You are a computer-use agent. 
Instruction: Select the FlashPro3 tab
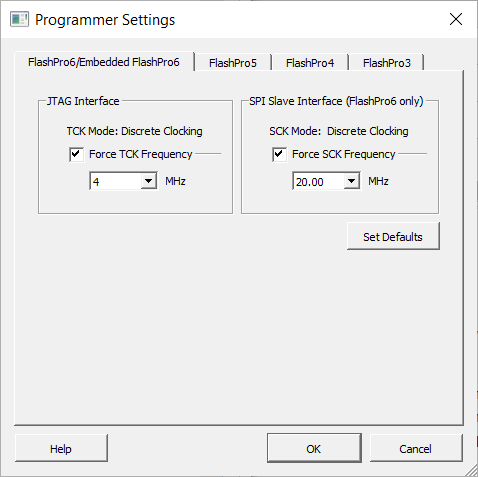point(387,63)
